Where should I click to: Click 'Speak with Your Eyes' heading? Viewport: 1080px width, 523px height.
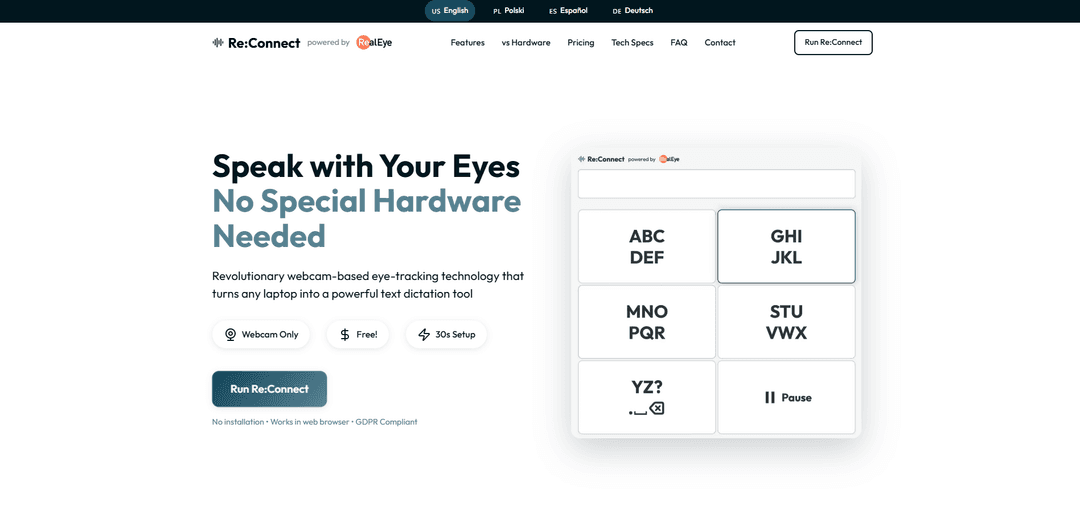point(366,166)
